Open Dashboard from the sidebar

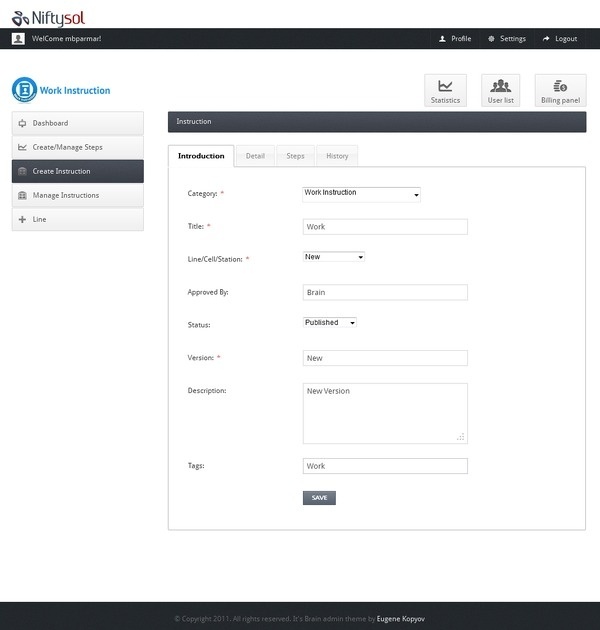click(78, 123)
